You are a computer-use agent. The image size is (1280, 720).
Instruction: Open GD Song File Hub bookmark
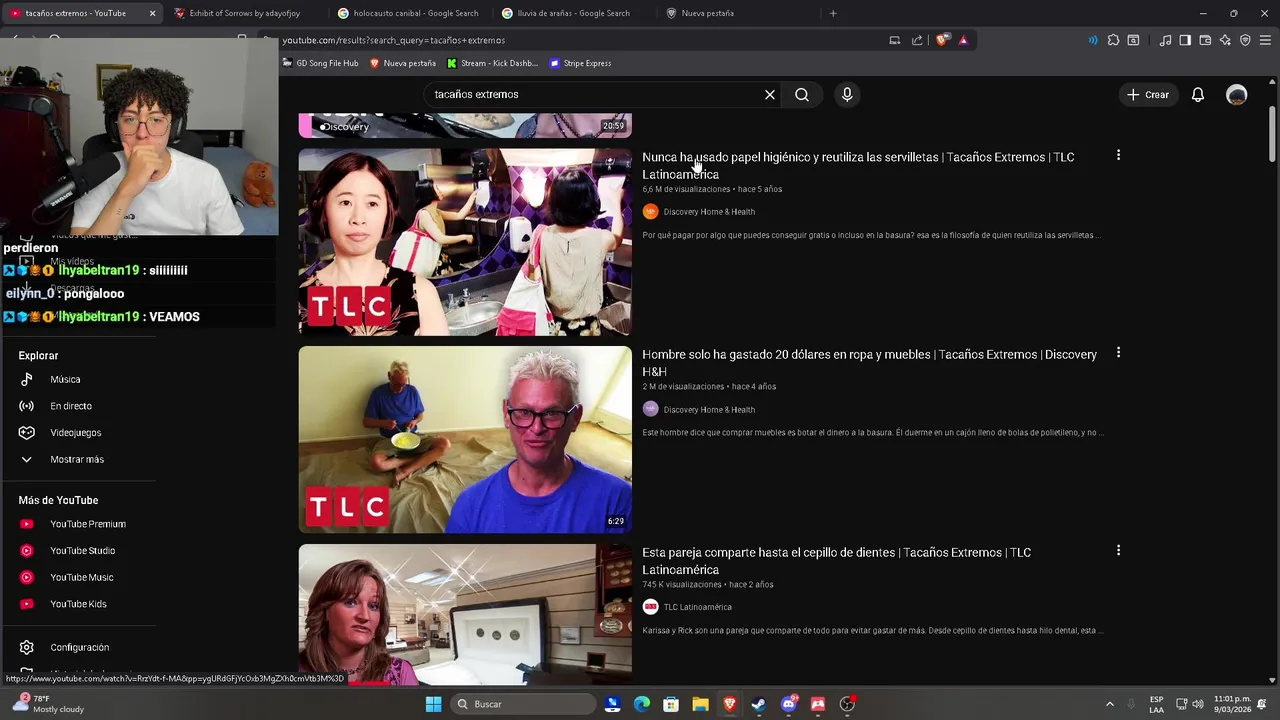[x=320, y=63]
